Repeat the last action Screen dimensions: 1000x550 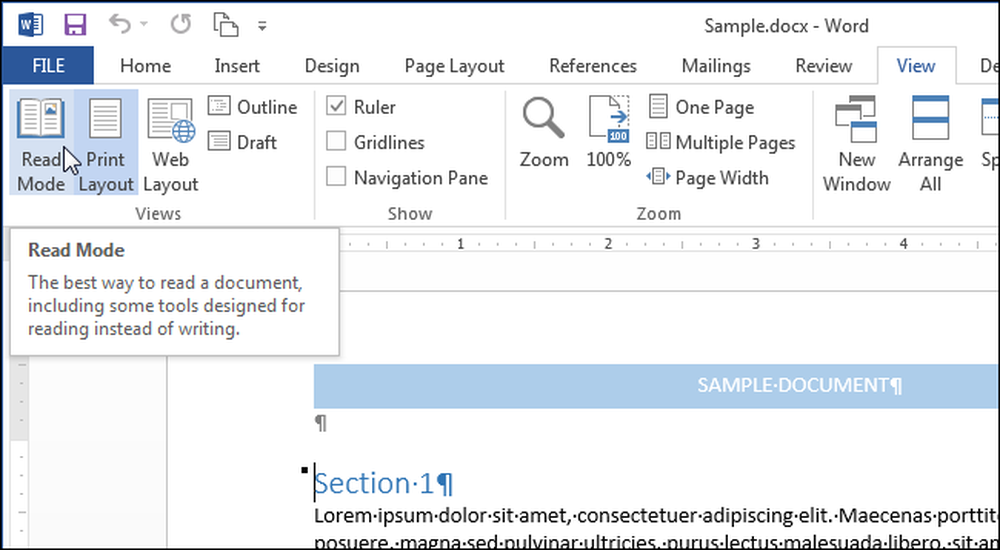[x=181, y=25]
